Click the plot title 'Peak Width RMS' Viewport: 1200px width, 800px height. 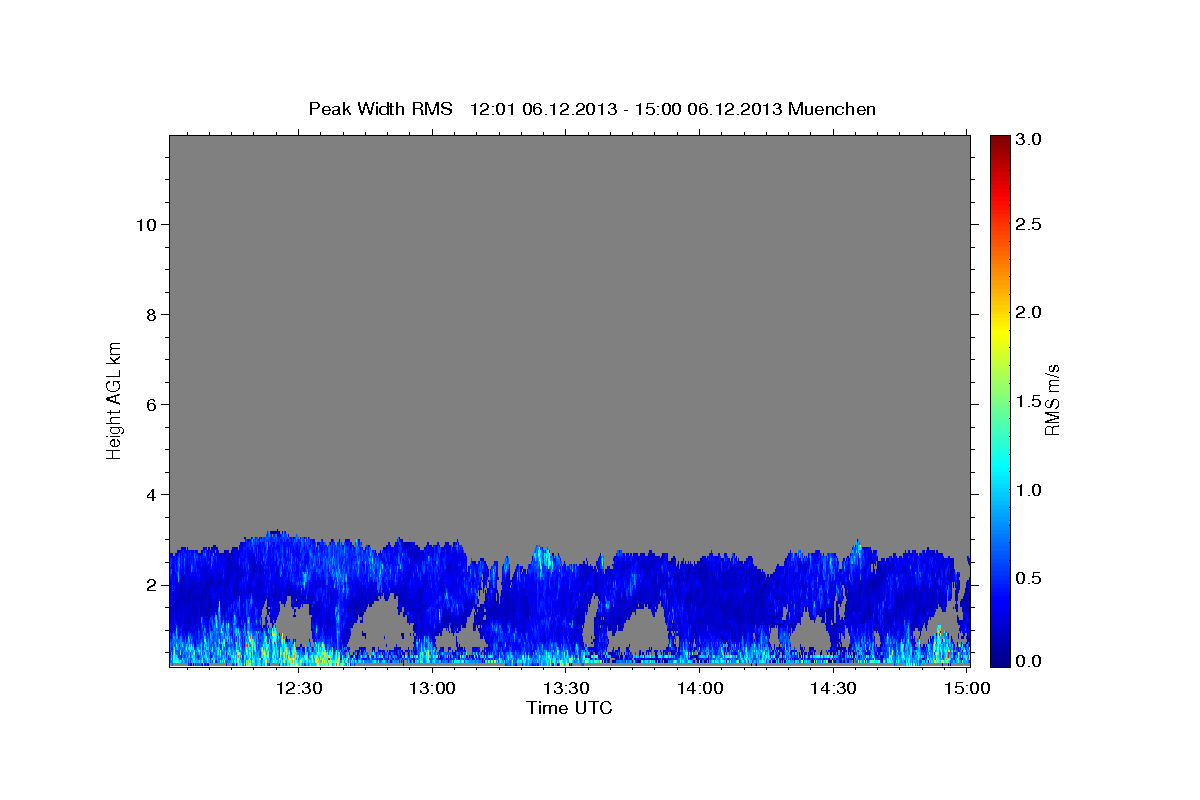click(x=380, y=109)
